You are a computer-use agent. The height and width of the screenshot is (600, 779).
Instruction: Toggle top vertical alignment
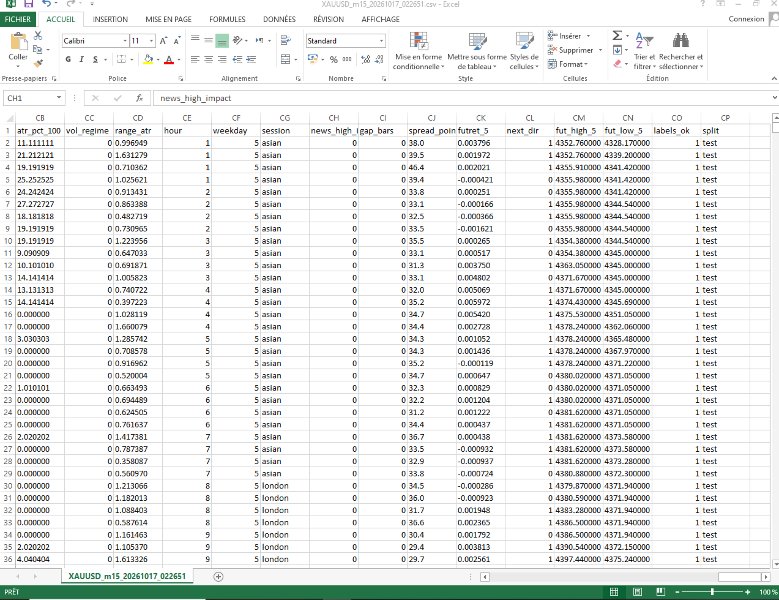[195, 40]
